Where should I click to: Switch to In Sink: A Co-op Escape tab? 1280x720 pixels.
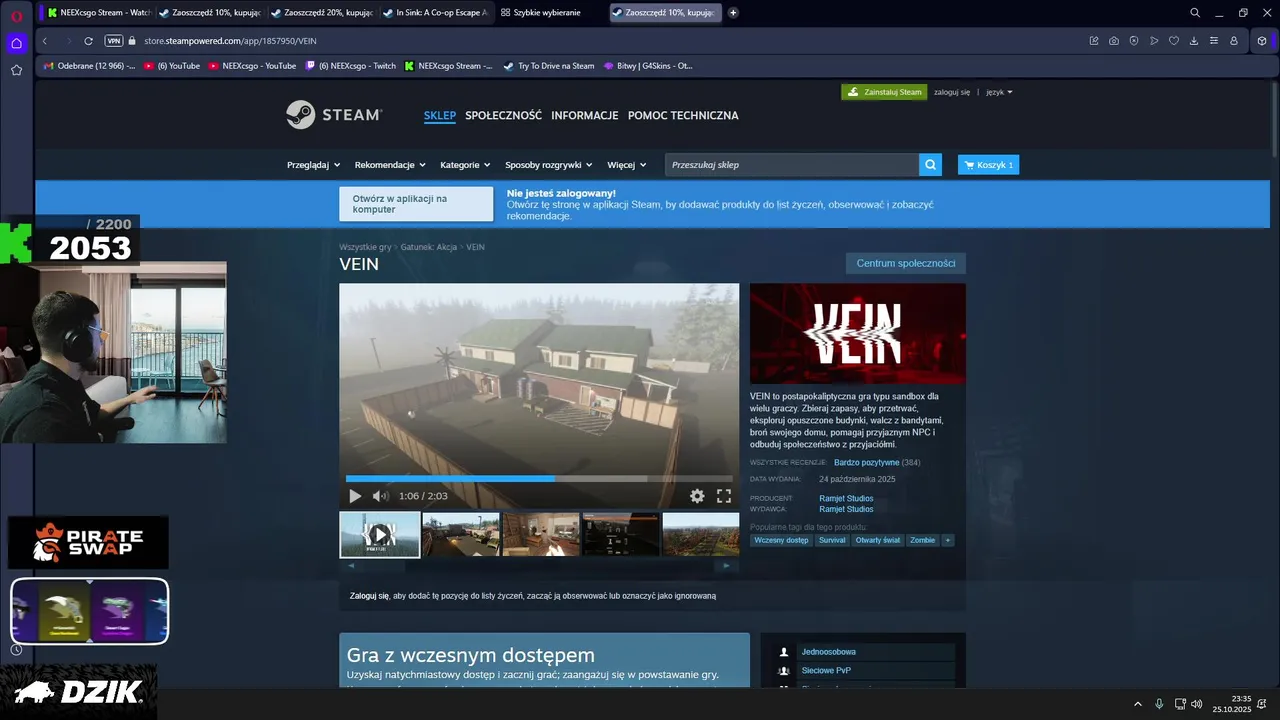tap(436, 13)
